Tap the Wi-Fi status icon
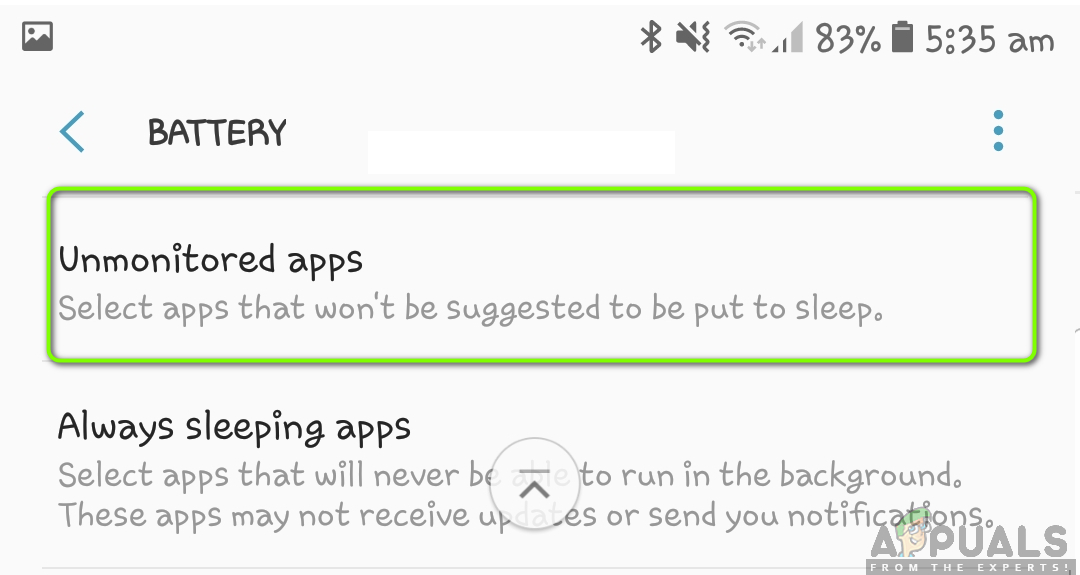1080x575 pixels. click(745, 36)
